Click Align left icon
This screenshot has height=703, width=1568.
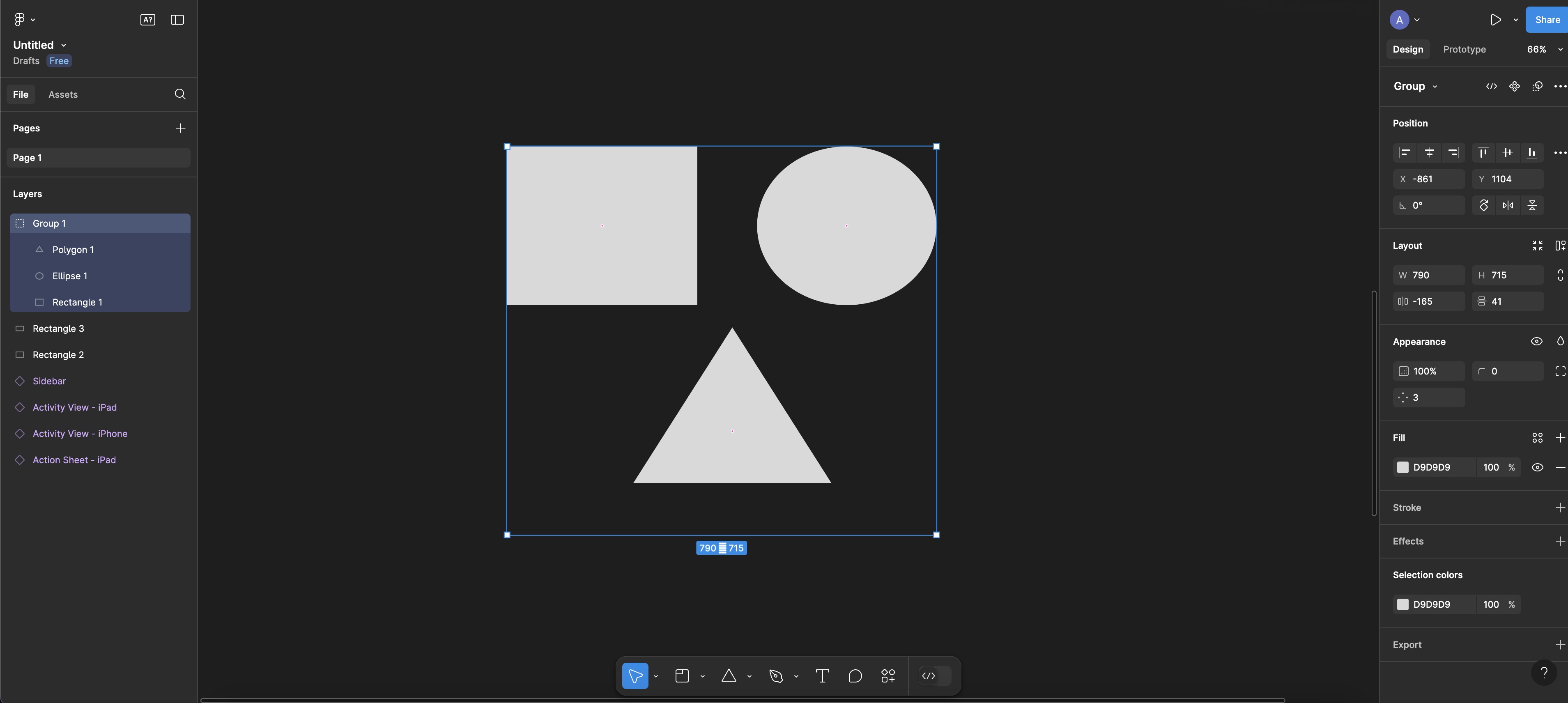(x=1405, y=153)
